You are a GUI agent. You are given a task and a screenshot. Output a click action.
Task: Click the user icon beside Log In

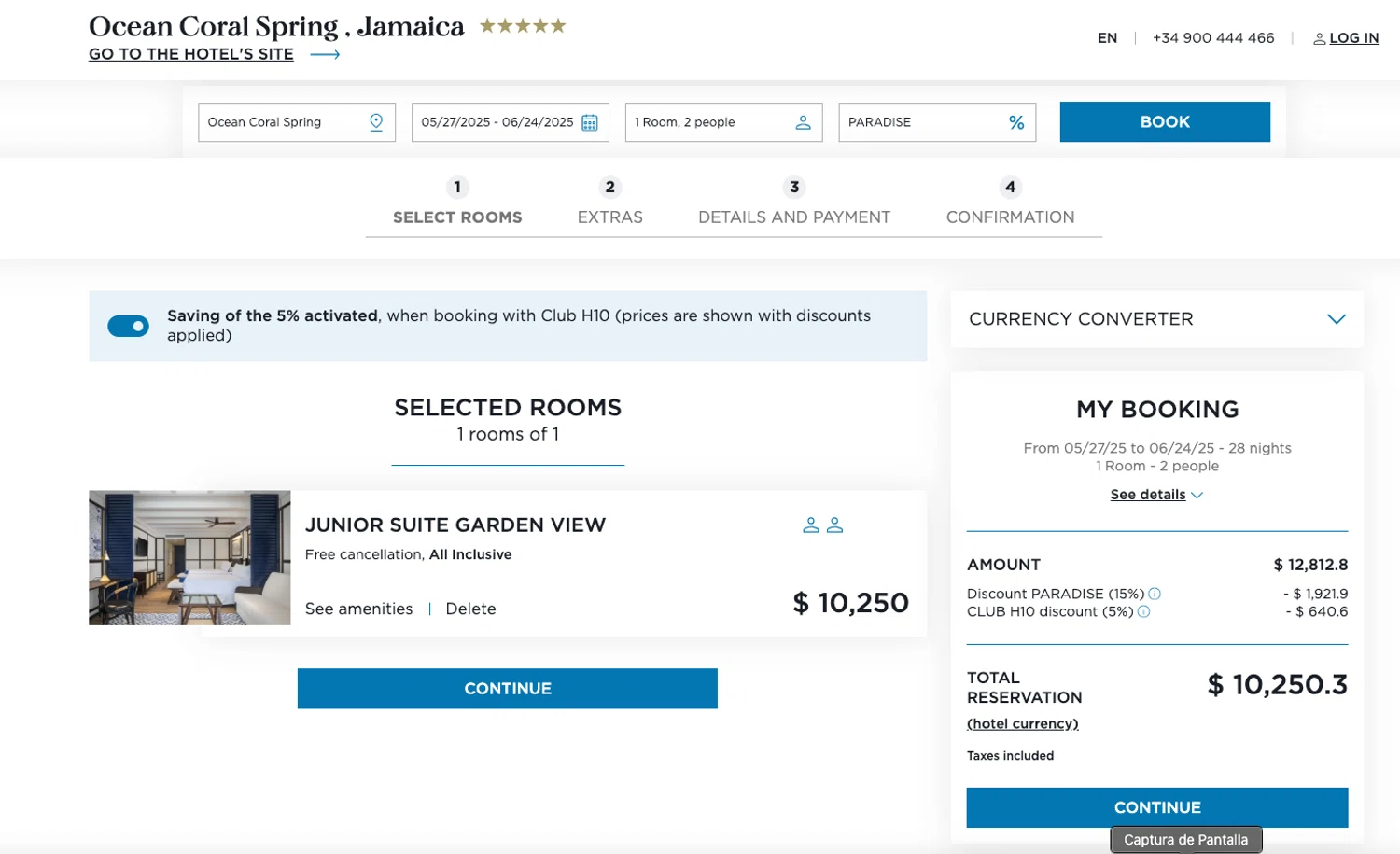coord(1319,38)
